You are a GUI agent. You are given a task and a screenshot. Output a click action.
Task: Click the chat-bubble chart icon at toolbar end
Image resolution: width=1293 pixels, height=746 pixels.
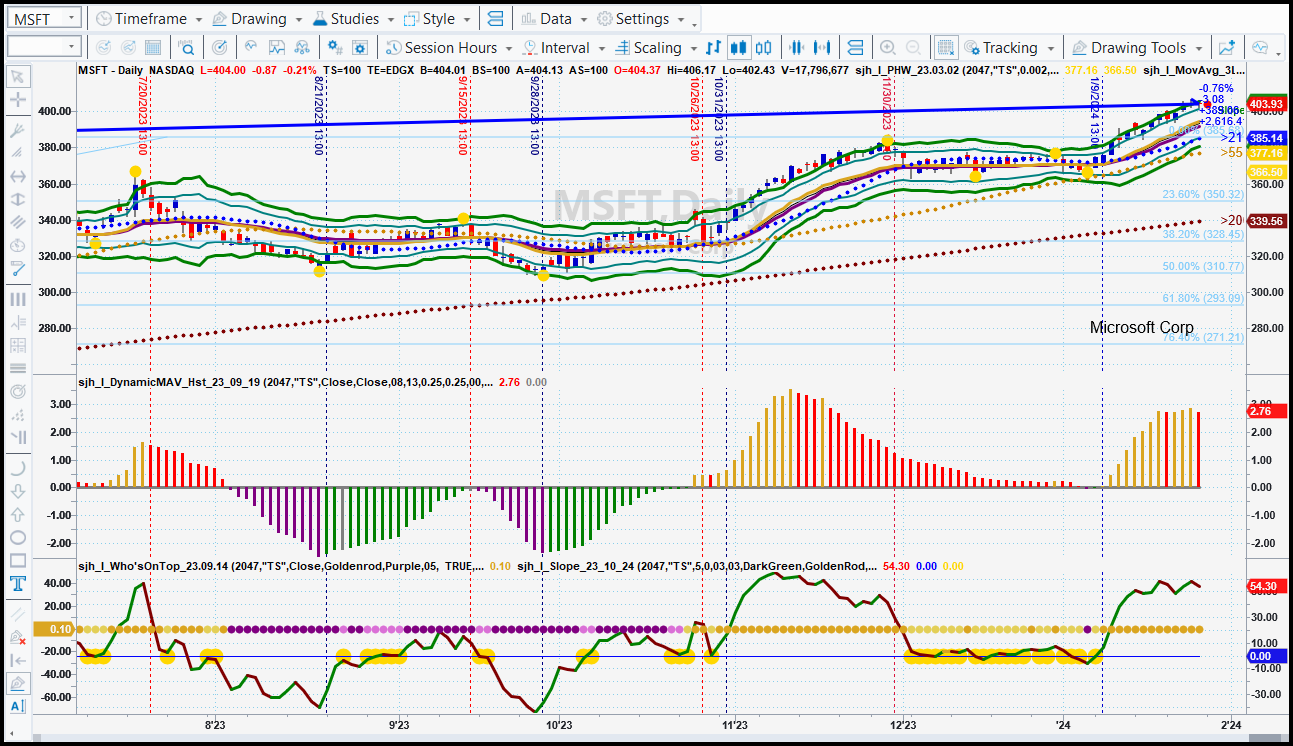click(1260, 47)
